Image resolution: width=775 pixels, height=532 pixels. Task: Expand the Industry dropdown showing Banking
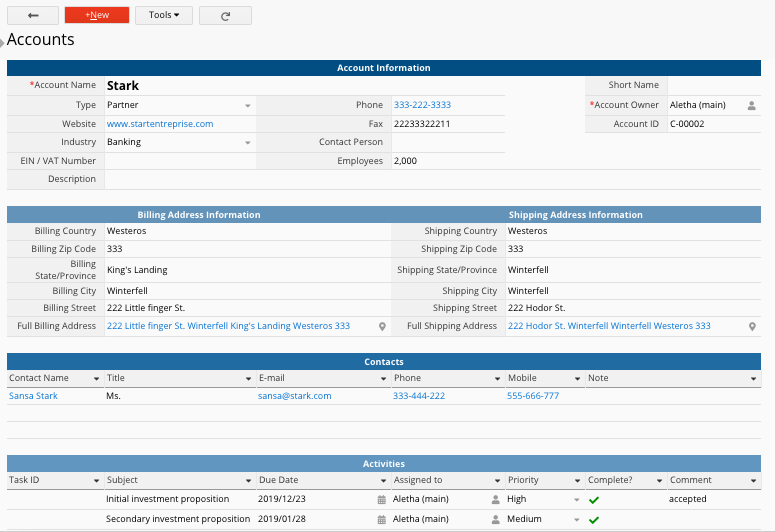248,143
